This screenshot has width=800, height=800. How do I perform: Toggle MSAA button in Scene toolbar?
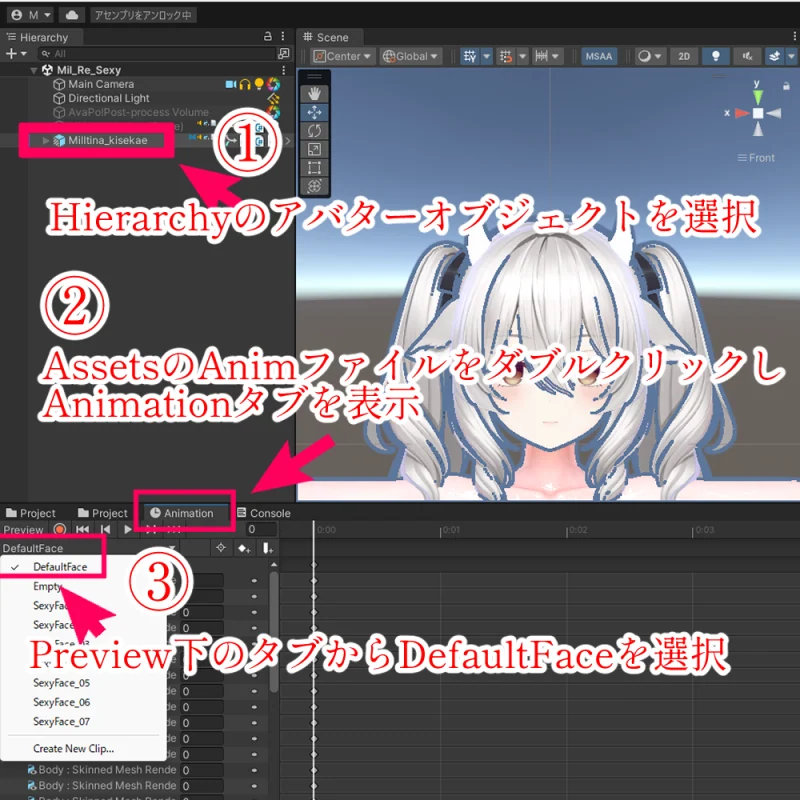[x=598, y=56]
